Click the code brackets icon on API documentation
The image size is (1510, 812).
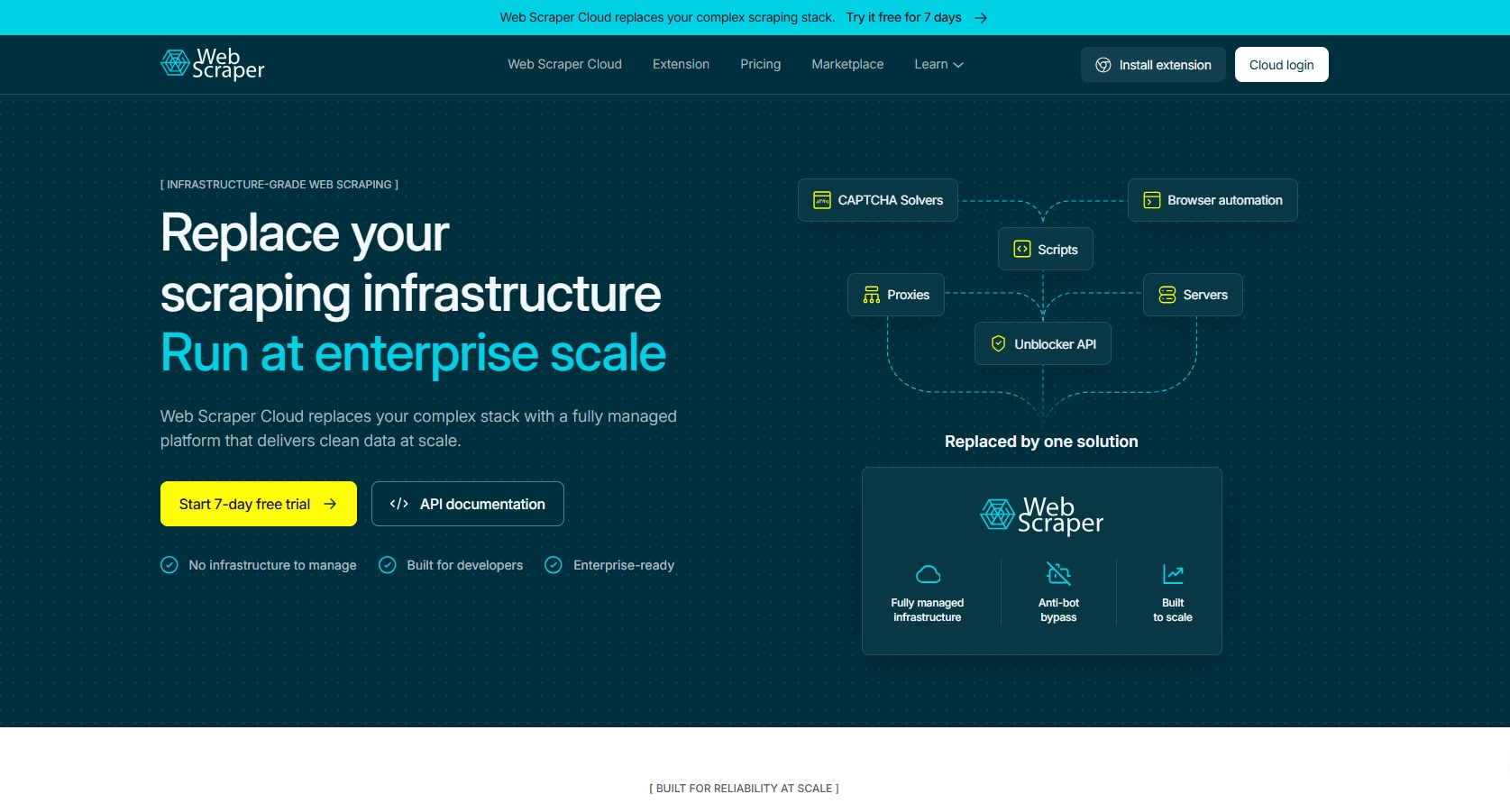point(399,504)
